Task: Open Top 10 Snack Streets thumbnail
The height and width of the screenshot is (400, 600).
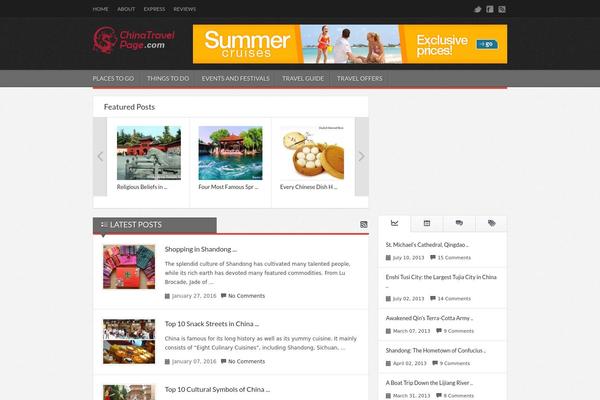Action: (129, 341)
